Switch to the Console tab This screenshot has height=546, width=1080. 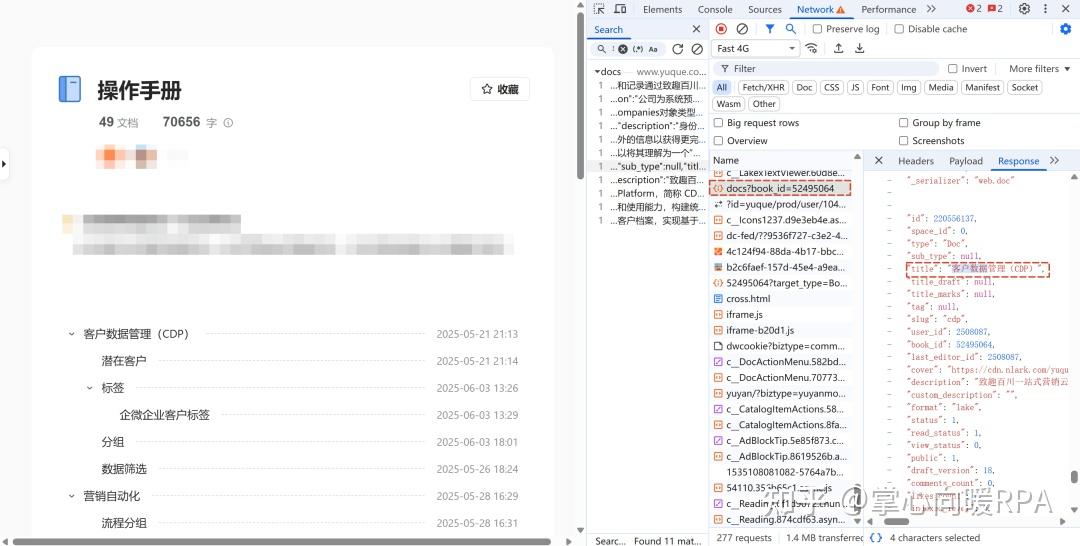point(715,10)
